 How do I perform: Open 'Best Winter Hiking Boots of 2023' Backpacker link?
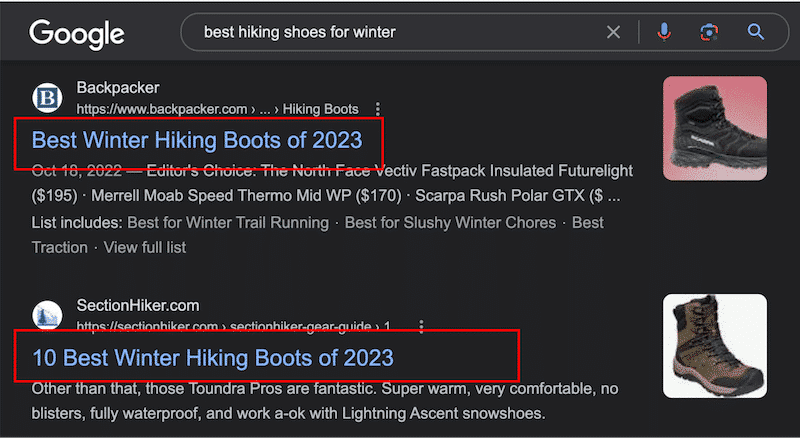point(197,140)
